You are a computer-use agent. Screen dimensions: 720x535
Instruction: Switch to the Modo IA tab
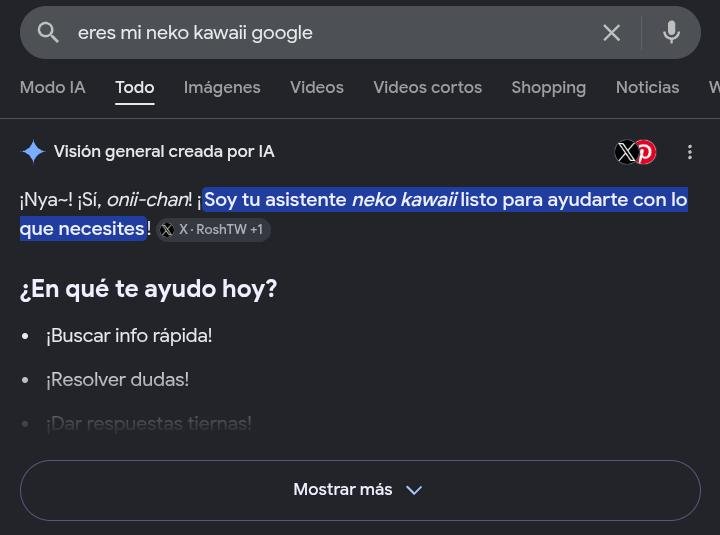52,87
